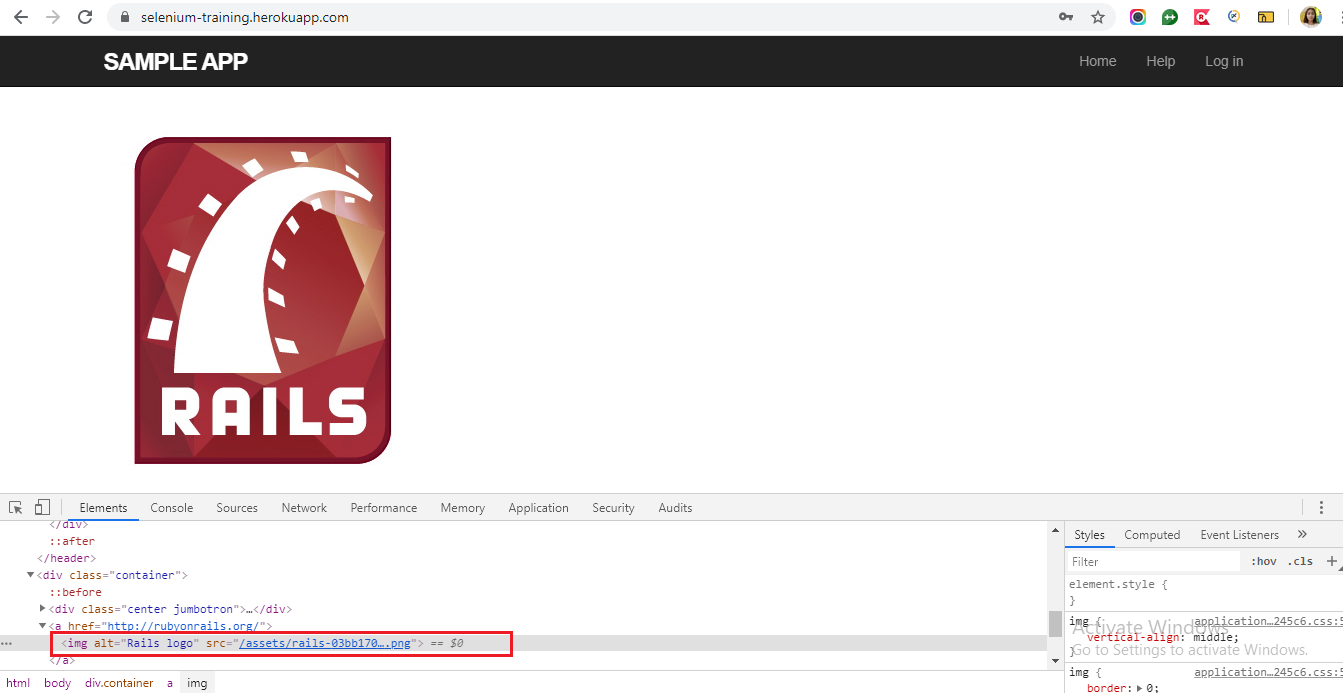Image resolution: width=1343 pixels, height=693 pixels.
Task: Click the SAMPLE APP title
Action: [x=175, y=61]
